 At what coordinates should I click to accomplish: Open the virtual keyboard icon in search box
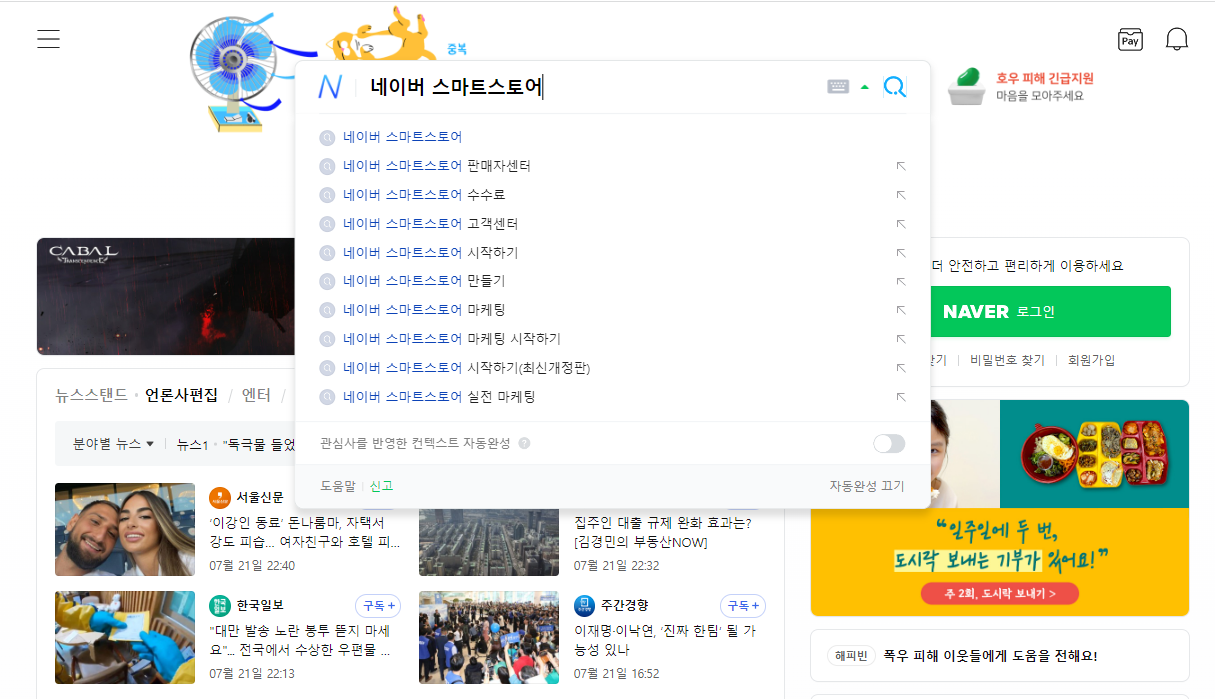pos(838,87)
